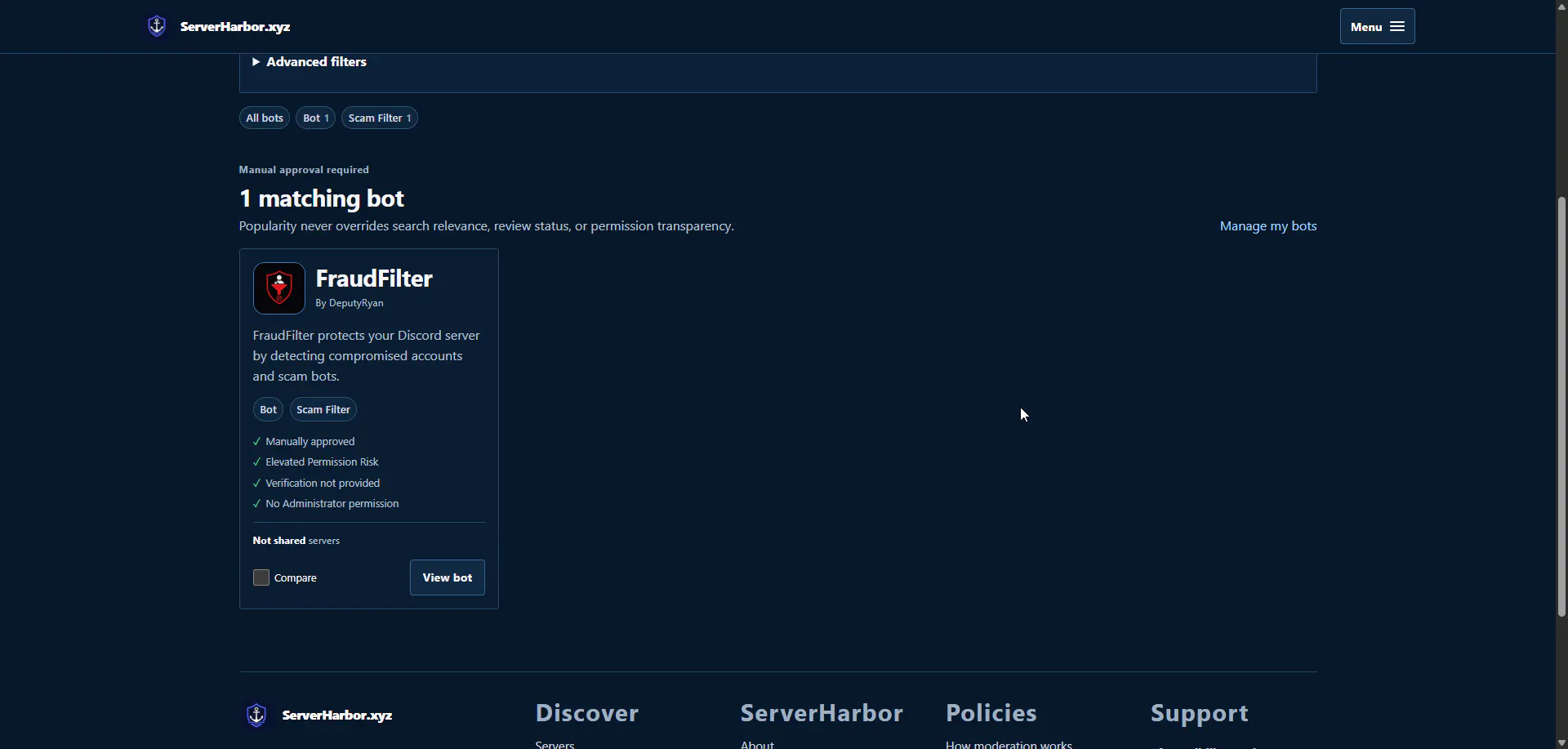Click 'Manual approval required' label

(304, 170)
